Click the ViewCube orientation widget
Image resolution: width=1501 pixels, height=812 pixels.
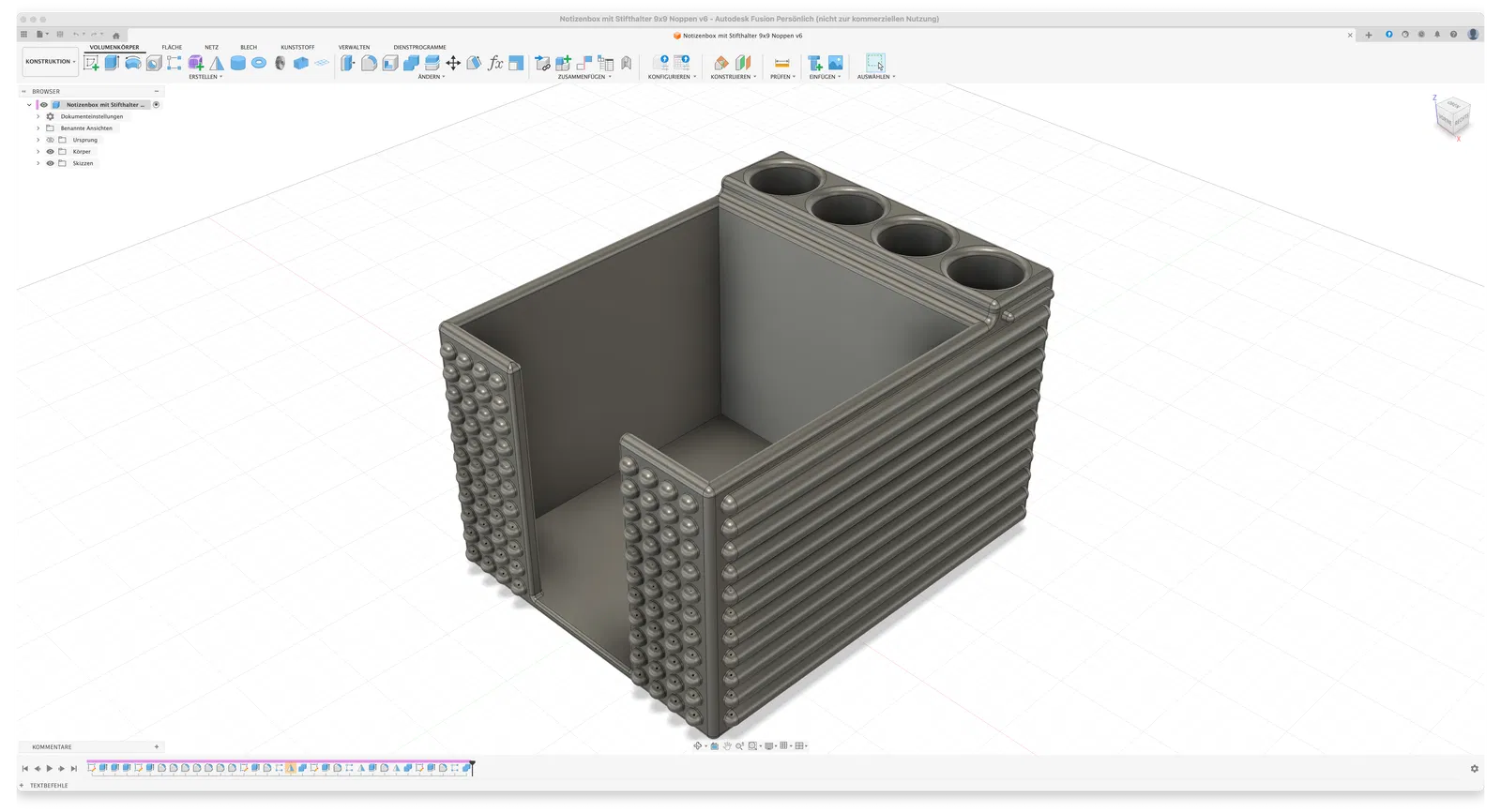point(1453,116)
